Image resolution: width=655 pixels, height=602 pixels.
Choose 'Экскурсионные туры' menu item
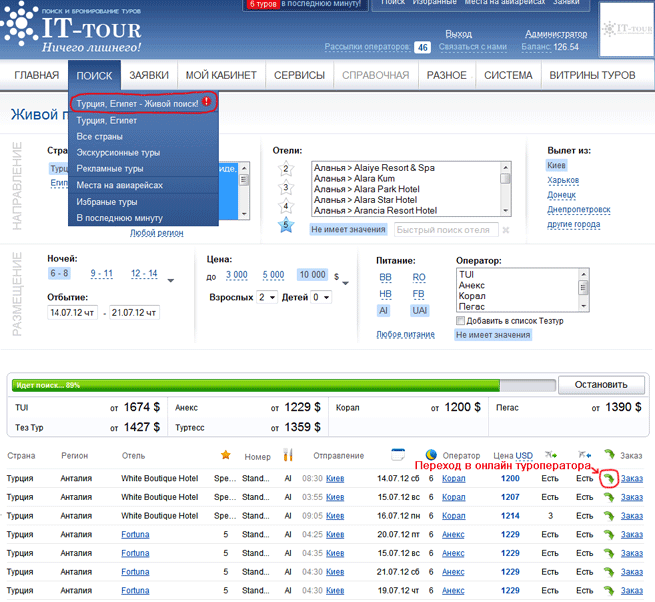[143, 152]
